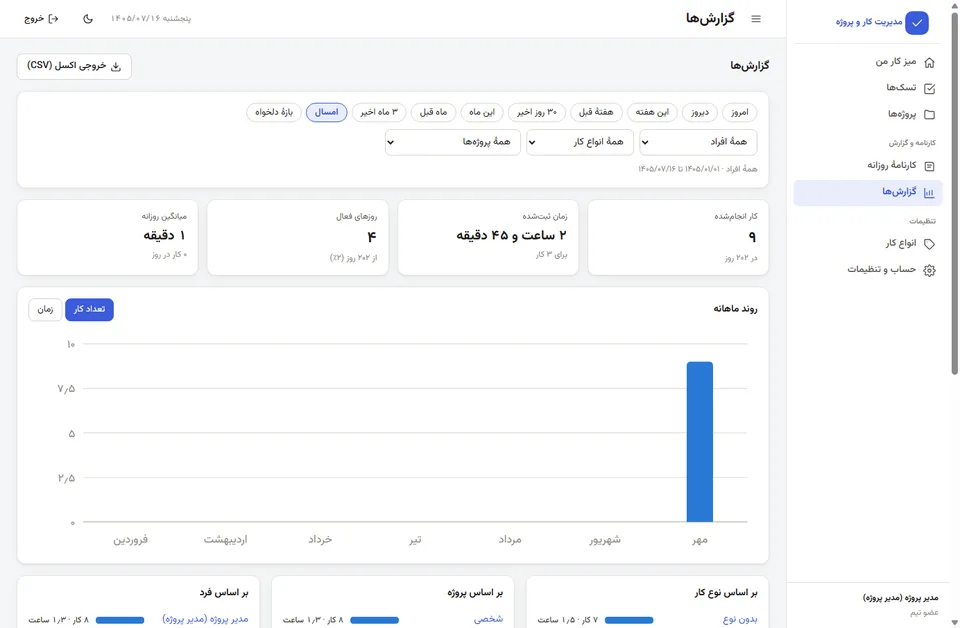Click the document icon beside کارنامهٔ روزانه
Screen dimensions: 960x628
pos(929,166)
